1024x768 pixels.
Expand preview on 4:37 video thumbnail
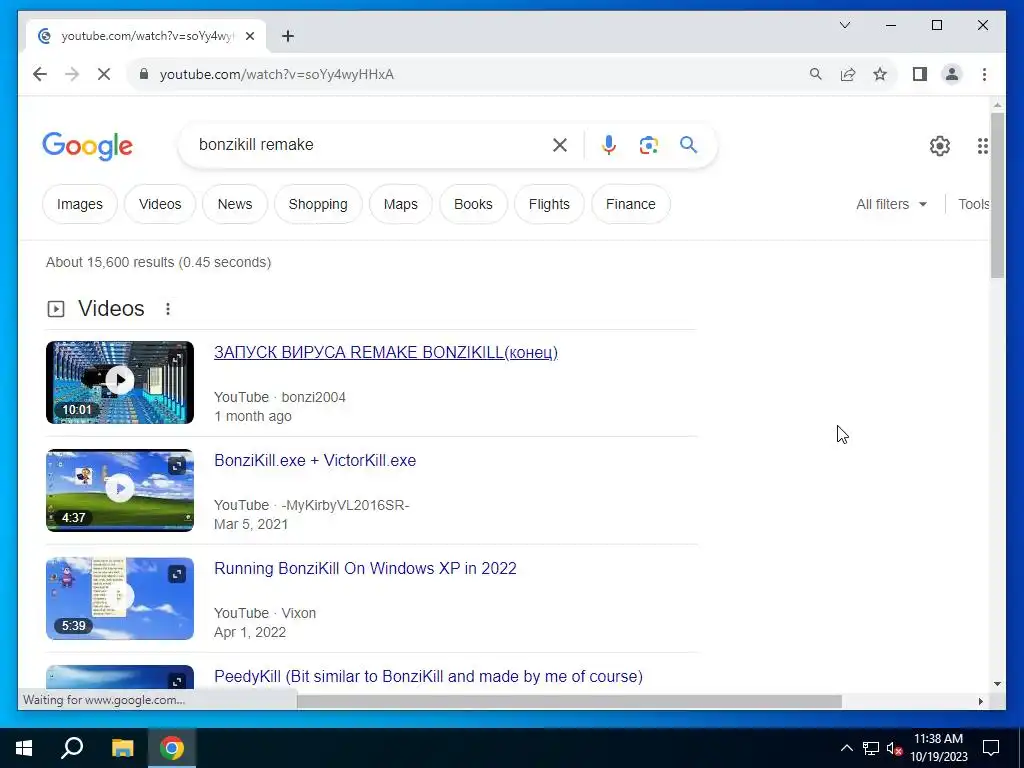coord(177,466)
